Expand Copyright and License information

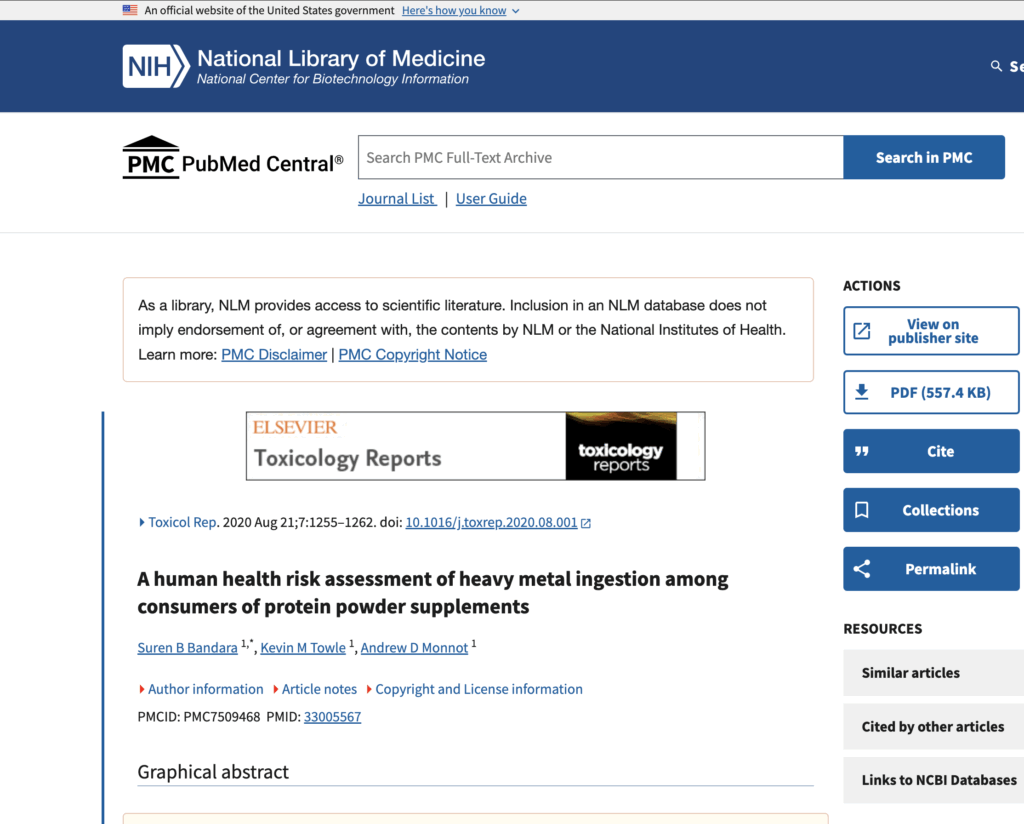click(478, 689)
